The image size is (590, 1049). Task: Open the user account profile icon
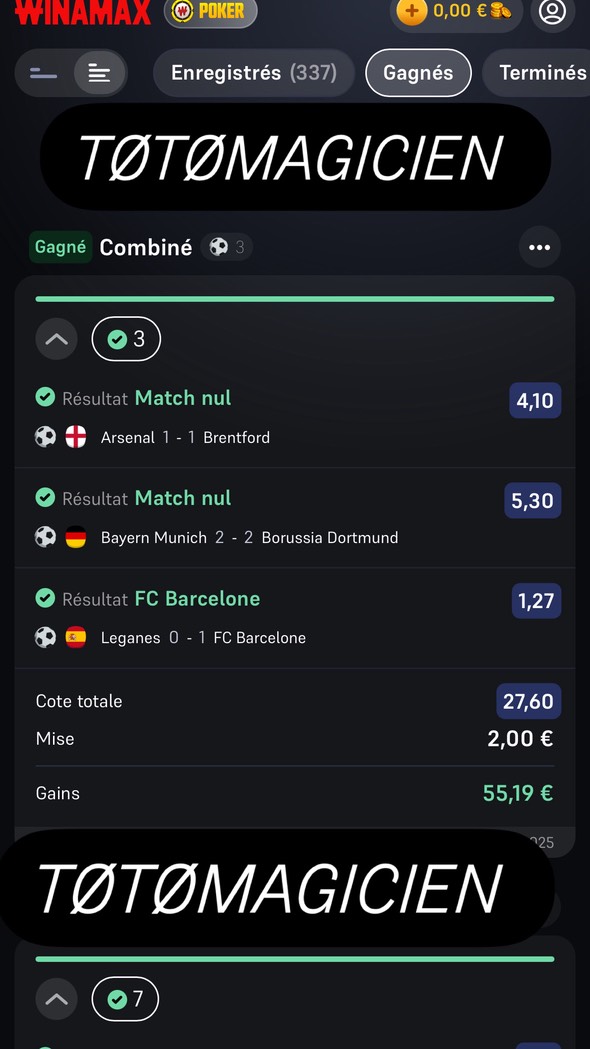(553, 11)
